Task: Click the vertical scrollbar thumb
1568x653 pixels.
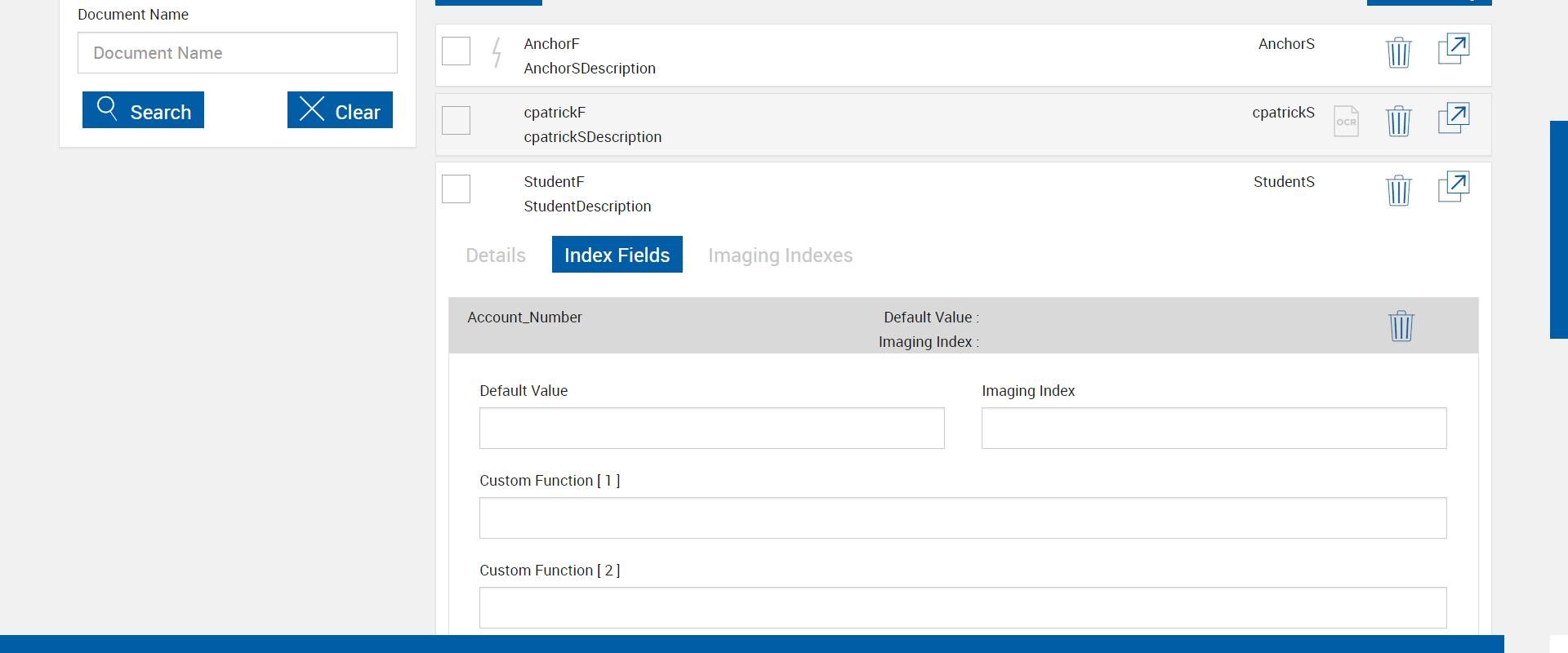Action: tap(1559, 229)
